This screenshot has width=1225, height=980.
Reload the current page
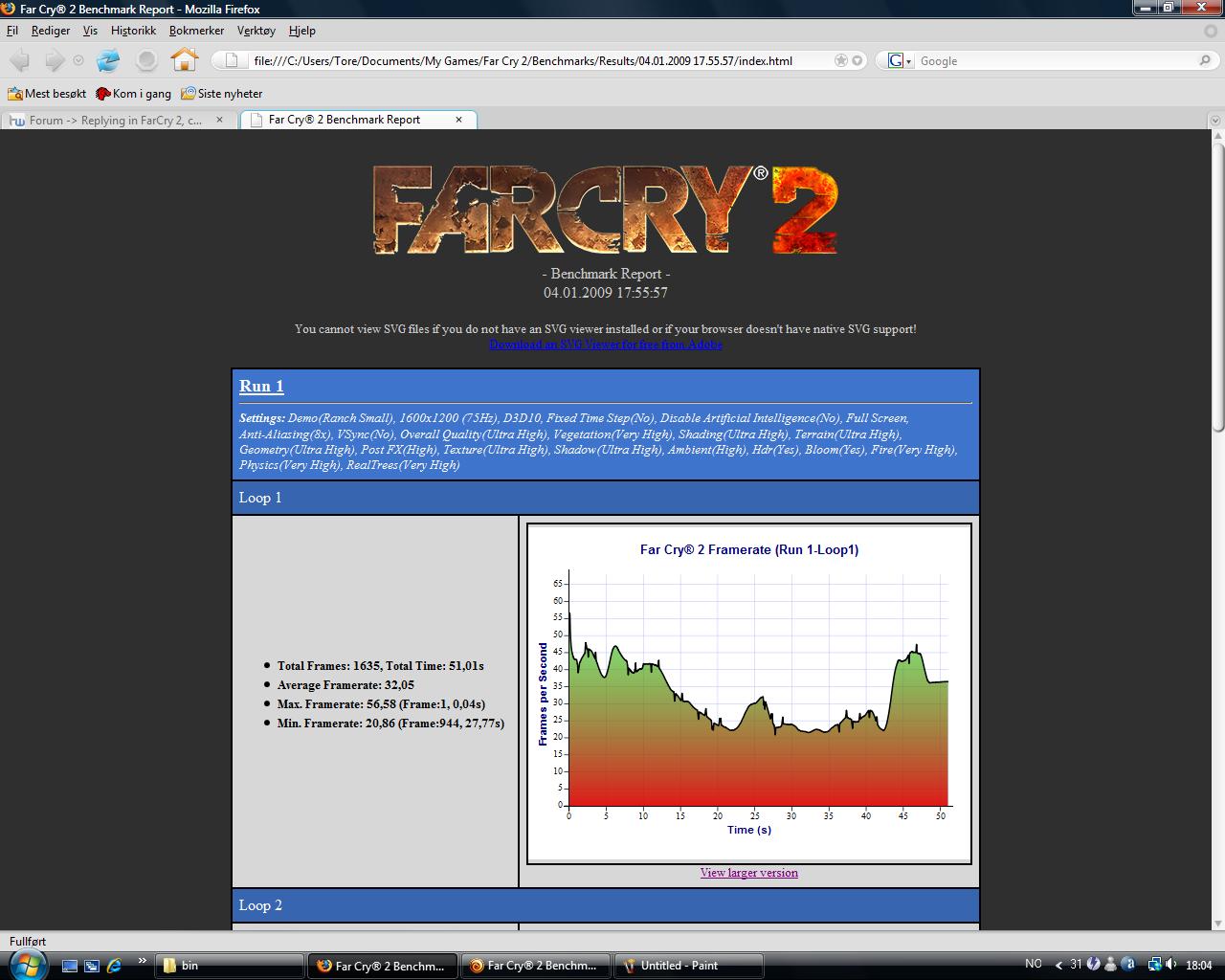(109, 60)
